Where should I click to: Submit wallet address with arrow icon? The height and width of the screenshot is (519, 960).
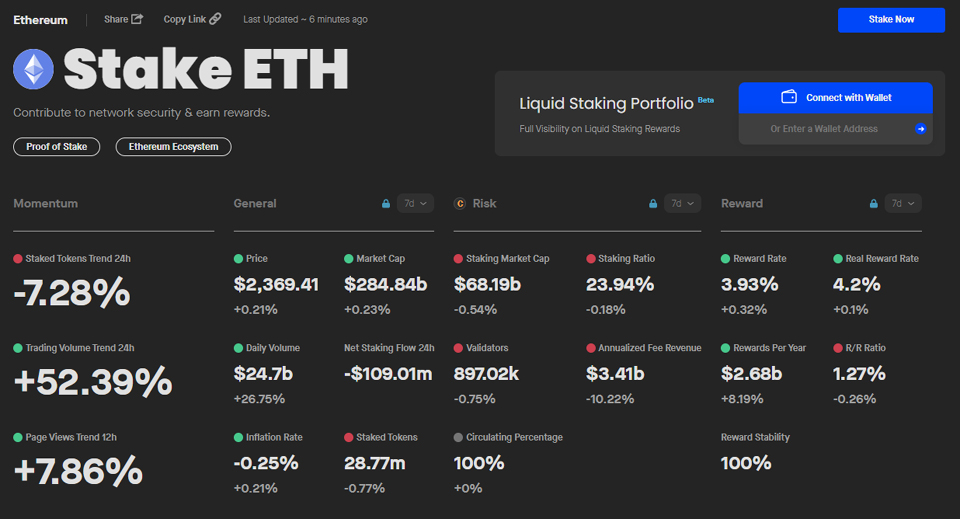click(920, 129)
